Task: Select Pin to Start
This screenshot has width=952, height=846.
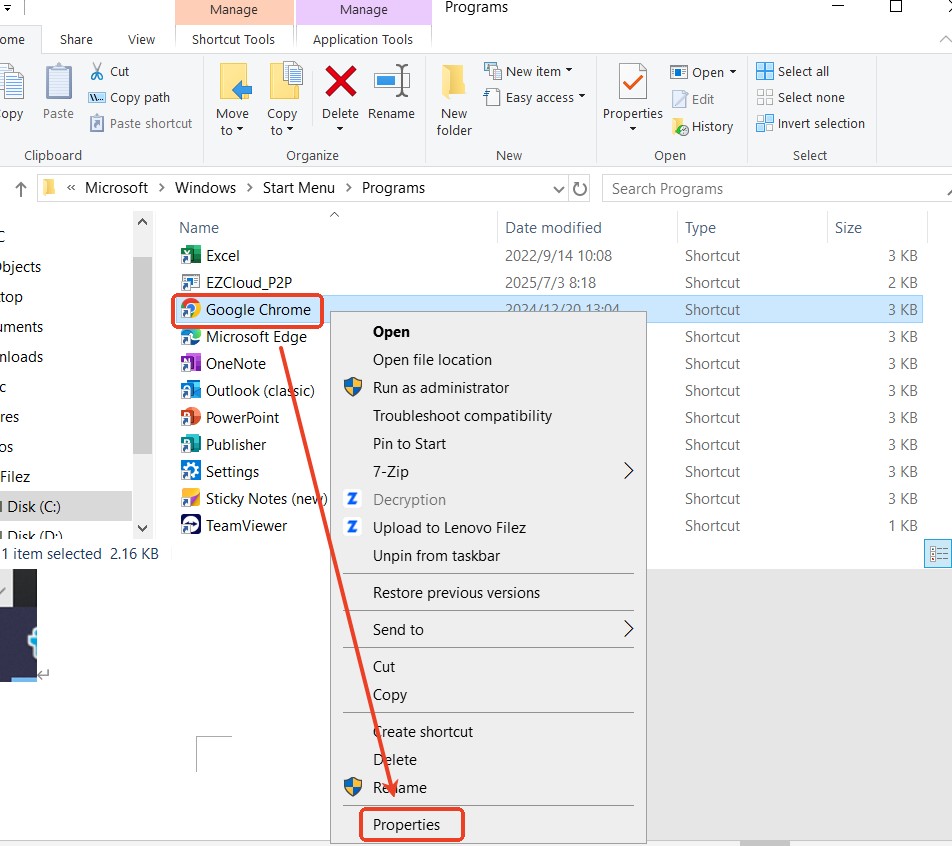Action: [x=409, y=443]
